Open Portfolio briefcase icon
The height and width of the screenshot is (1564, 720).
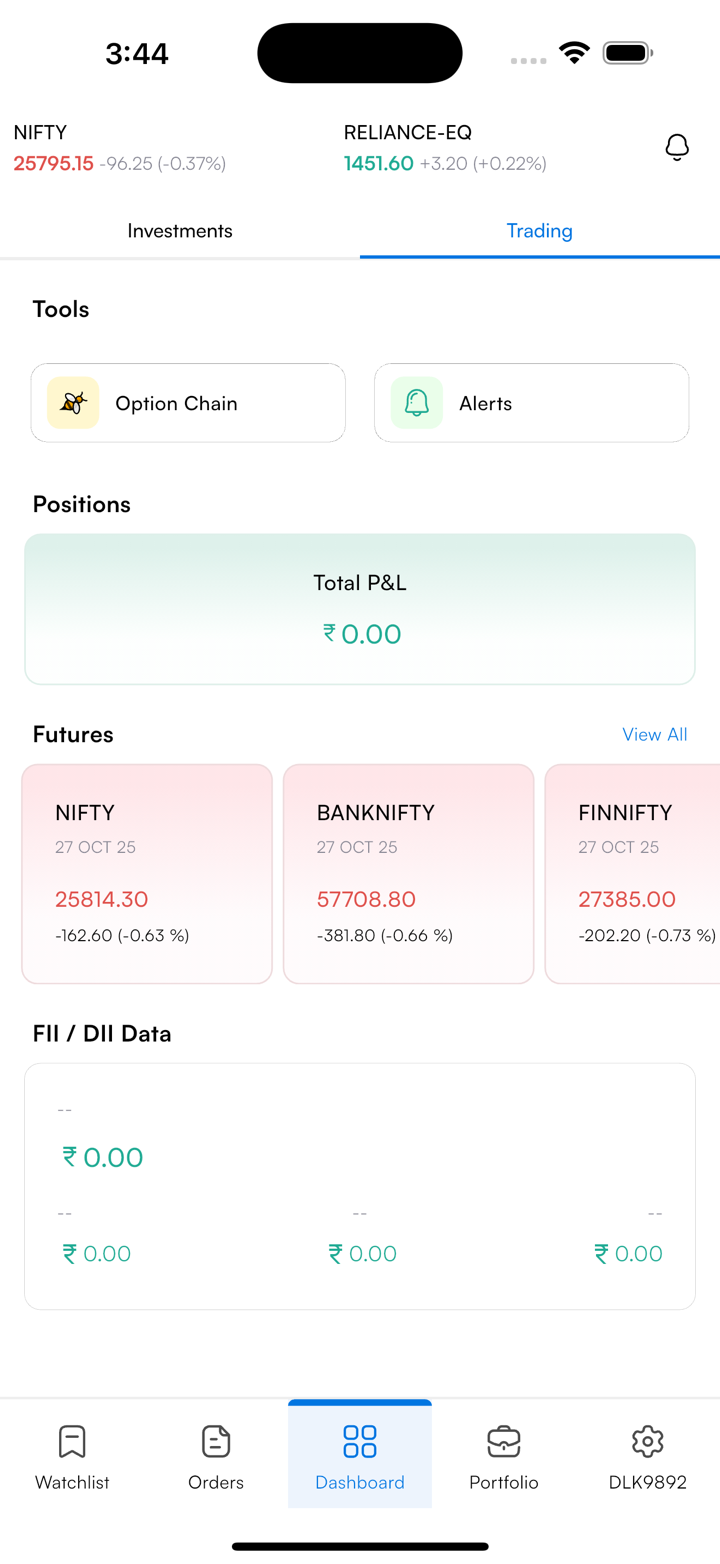point(504,1441)
